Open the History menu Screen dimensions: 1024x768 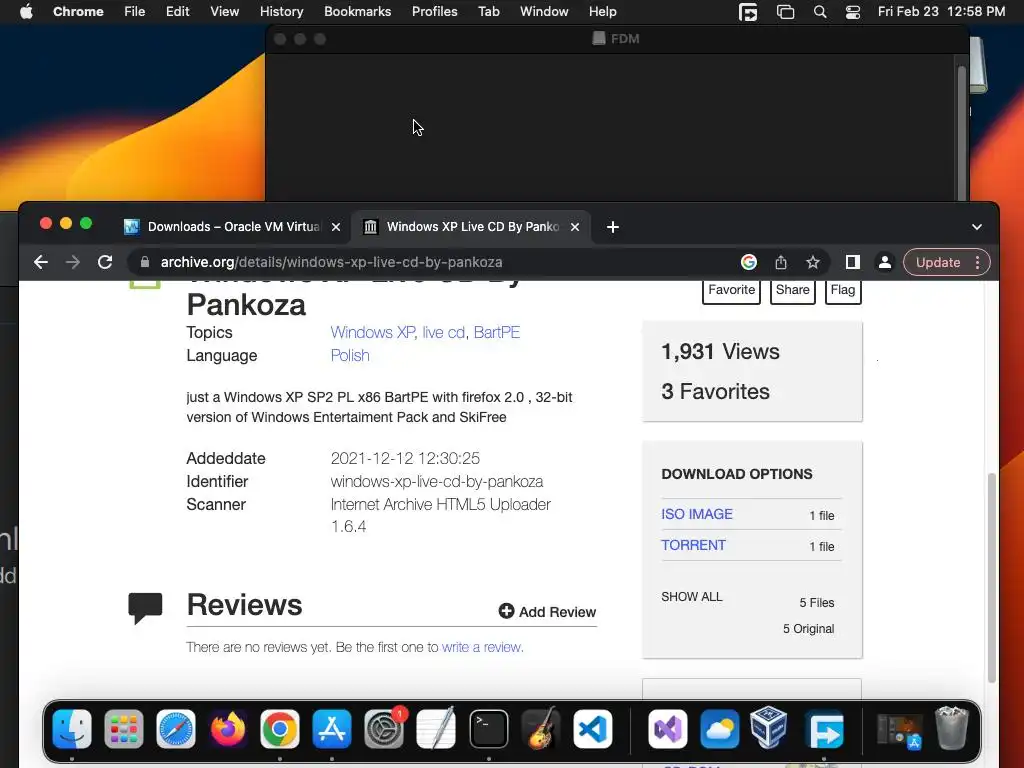click(281, 12)
